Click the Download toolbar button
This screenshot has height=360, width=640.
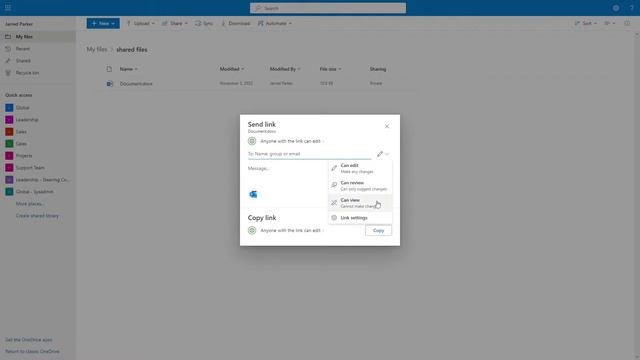236,23
